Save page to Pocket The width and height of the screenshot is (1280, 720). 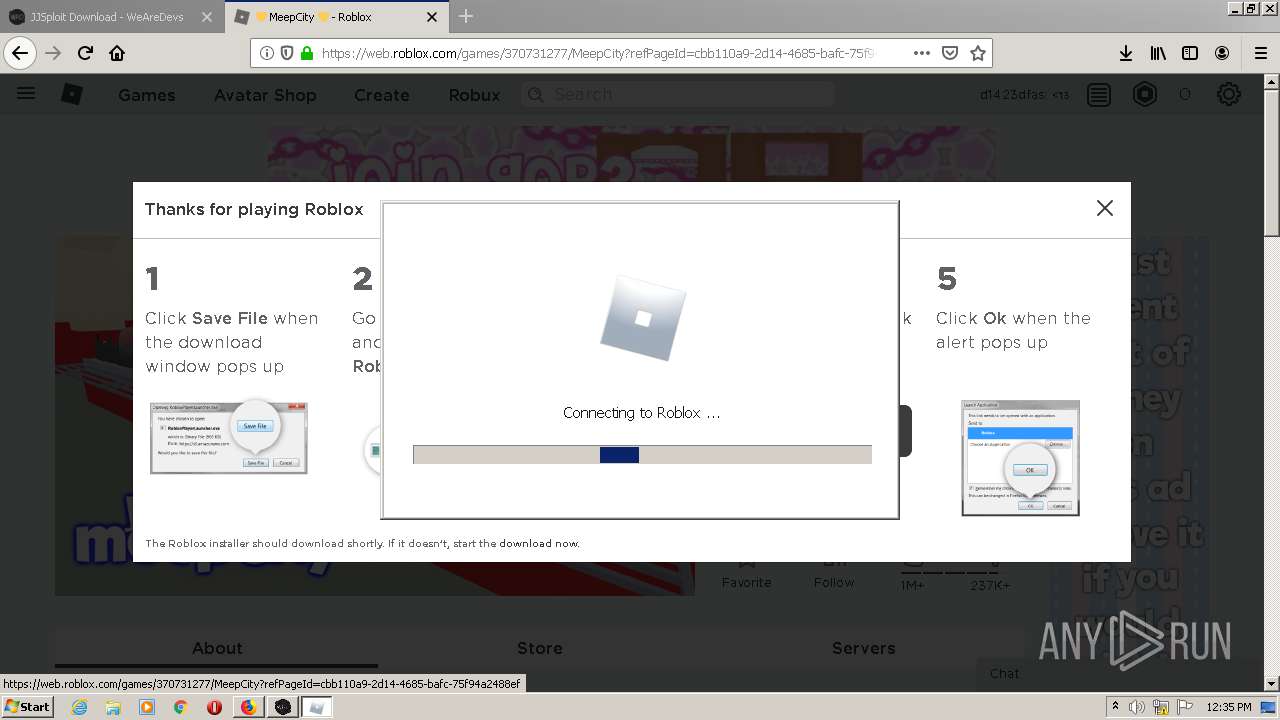pos(950,53)
